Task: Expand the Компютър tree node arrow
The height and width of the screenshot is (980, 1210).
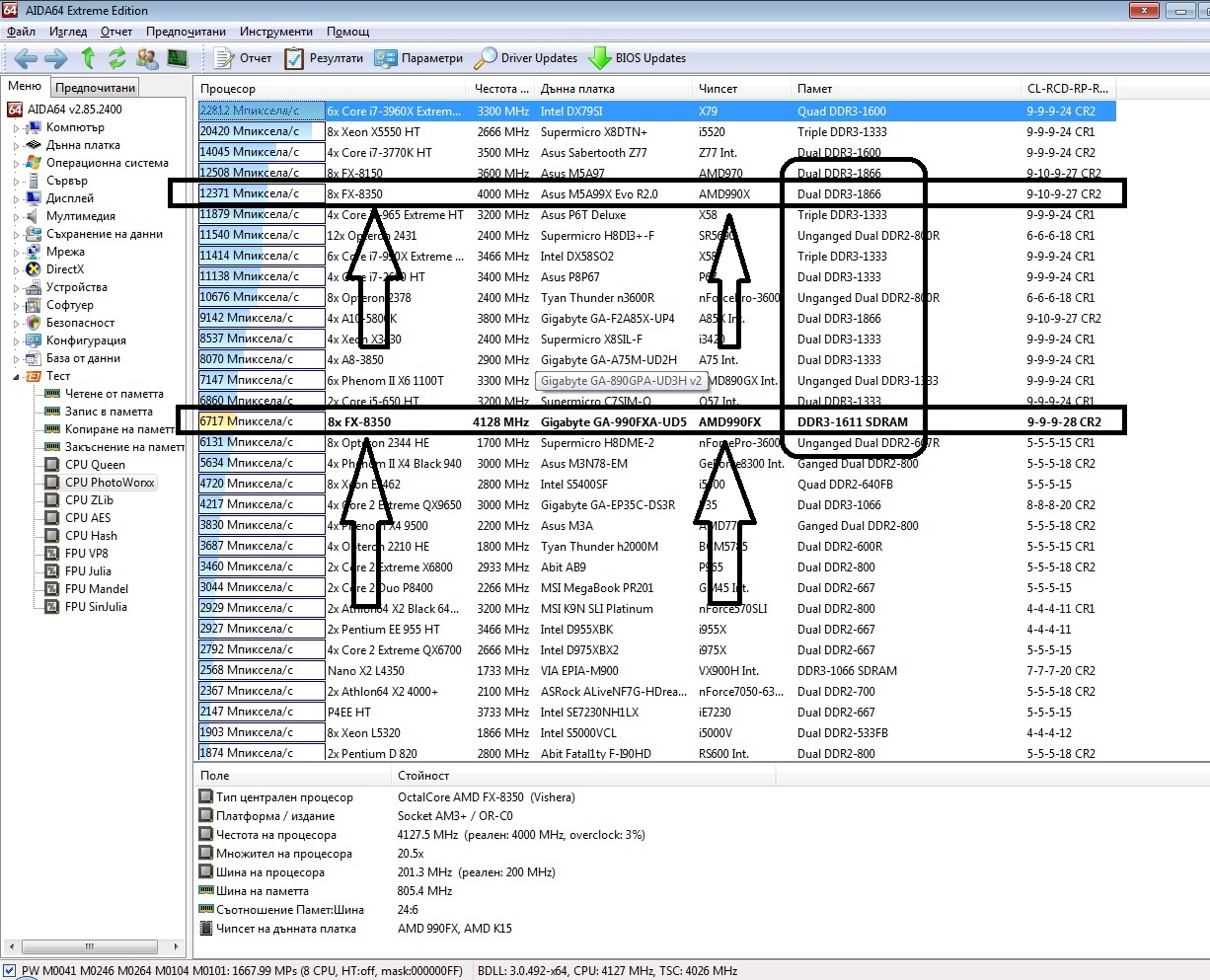Action: pos(16,128)
